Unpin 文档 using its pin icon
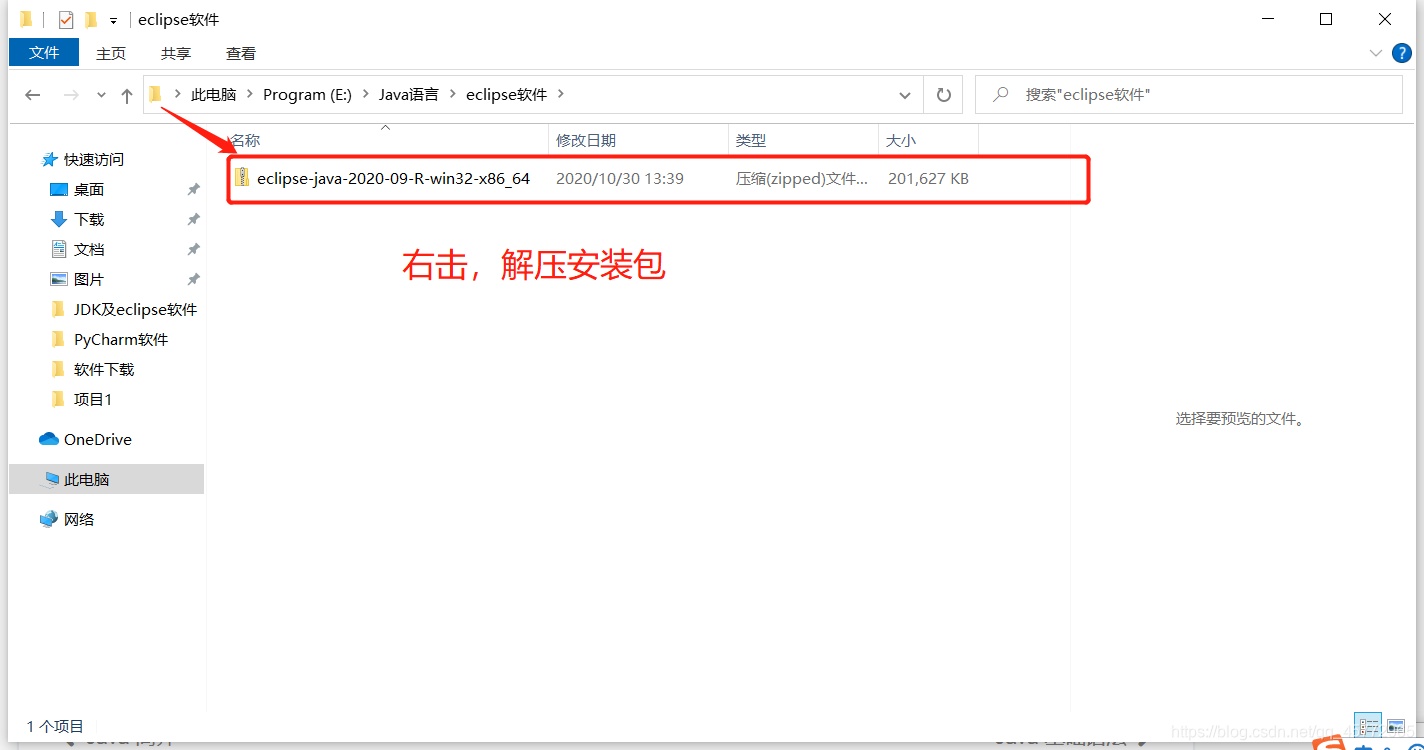 click(x=193, y=250)
